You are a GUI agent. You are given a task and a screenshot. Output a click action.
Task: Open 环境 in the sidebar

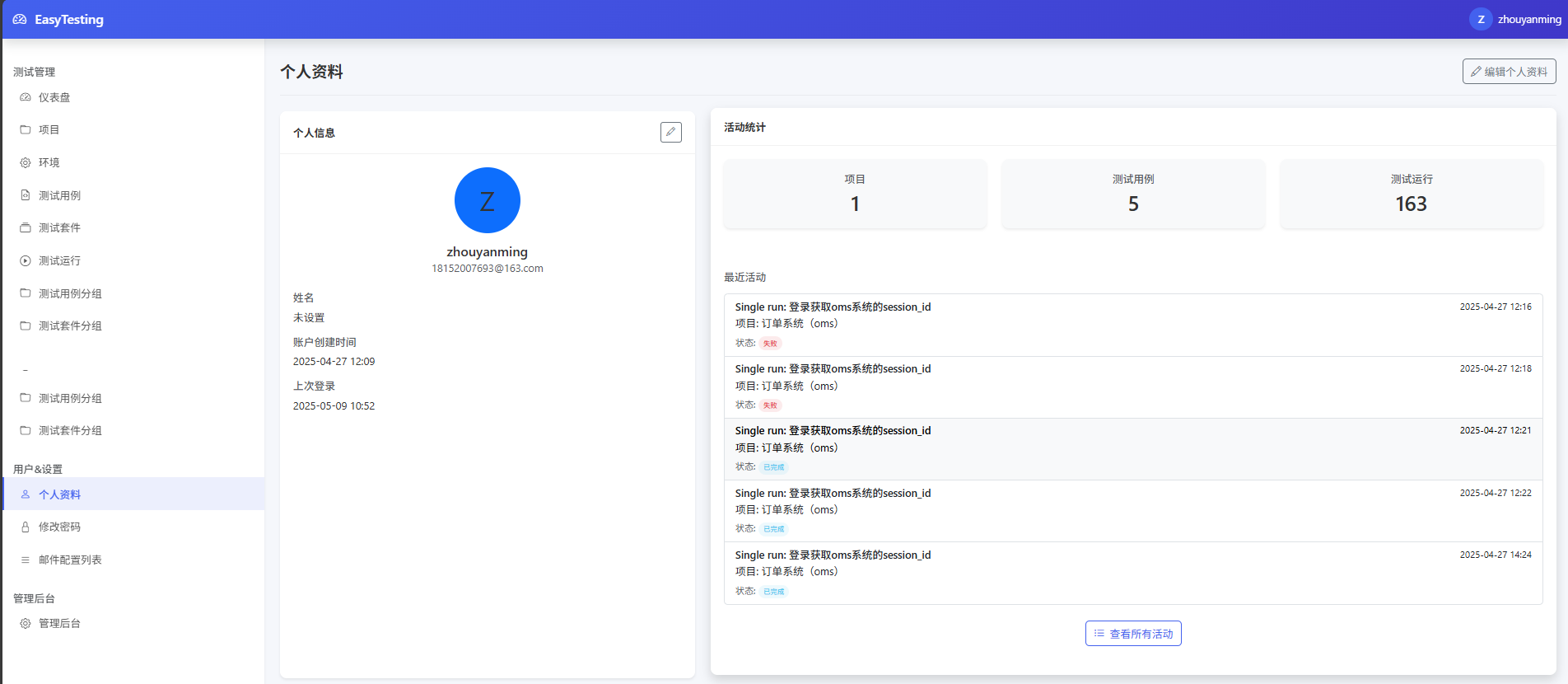(133, 162)
